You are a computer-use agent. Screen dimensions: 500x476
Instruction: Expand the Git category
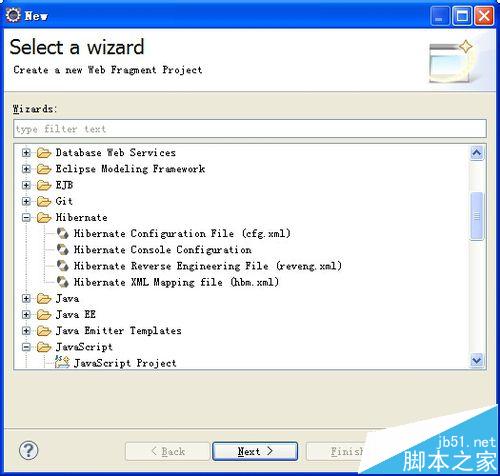click(x=26, y=201)
